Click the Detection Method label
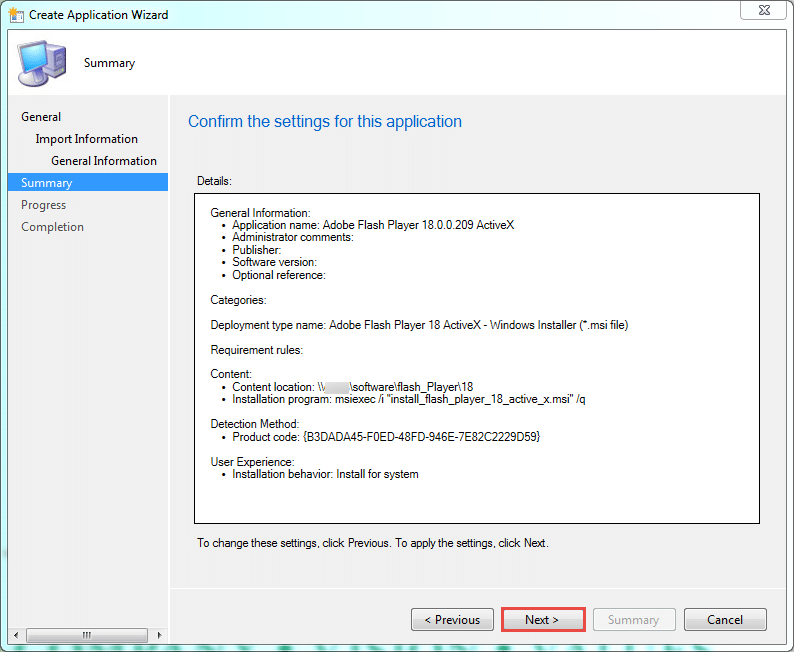The image size is (794, 652). pyautogui.click(x=255, y=424)
